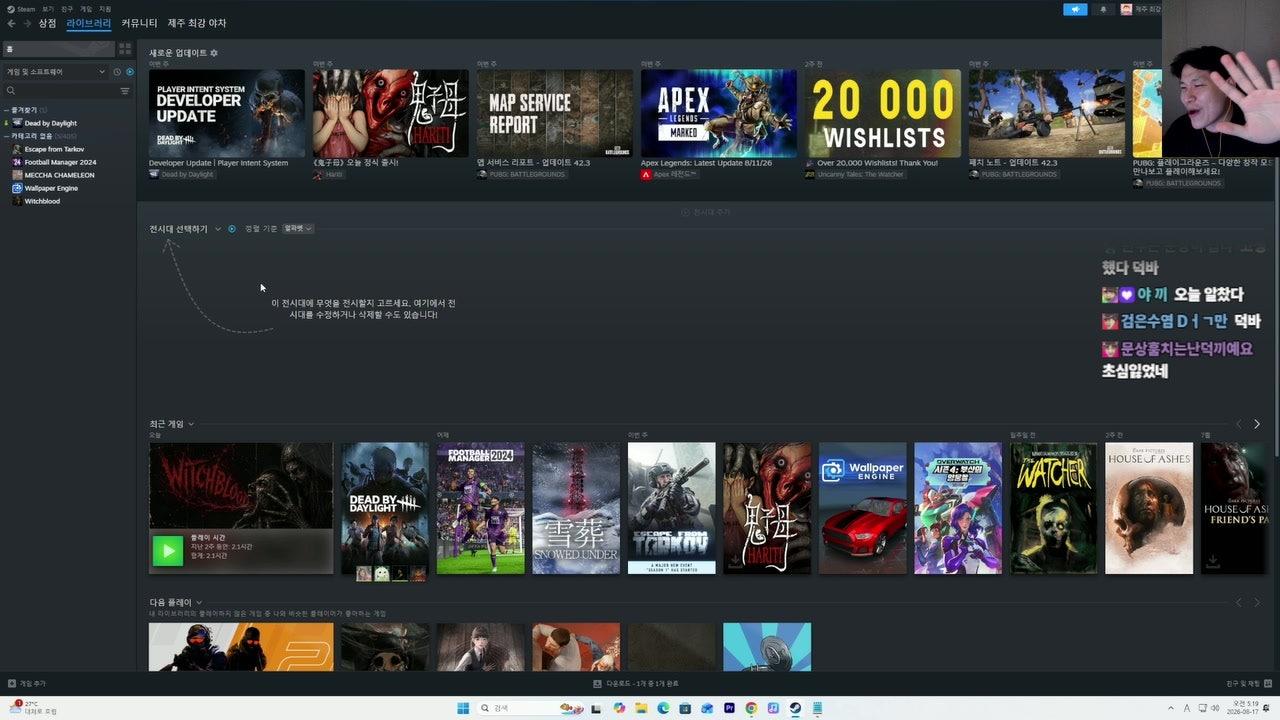The image size is (1280, 720).
Task: Go back with the left arrow navigation
Action: tap(11, 23)
